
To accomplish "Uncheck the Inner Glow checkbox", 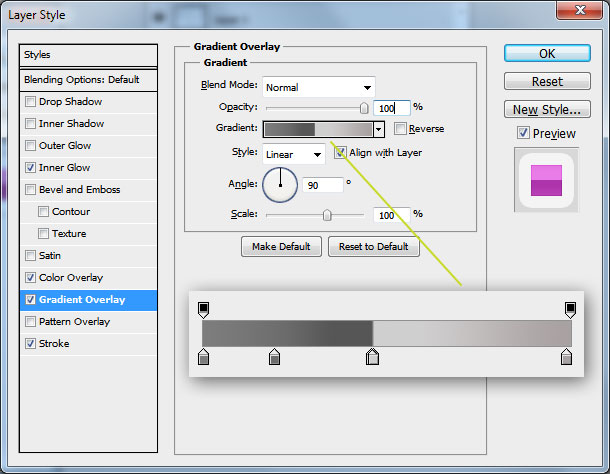I will point(30,168).
